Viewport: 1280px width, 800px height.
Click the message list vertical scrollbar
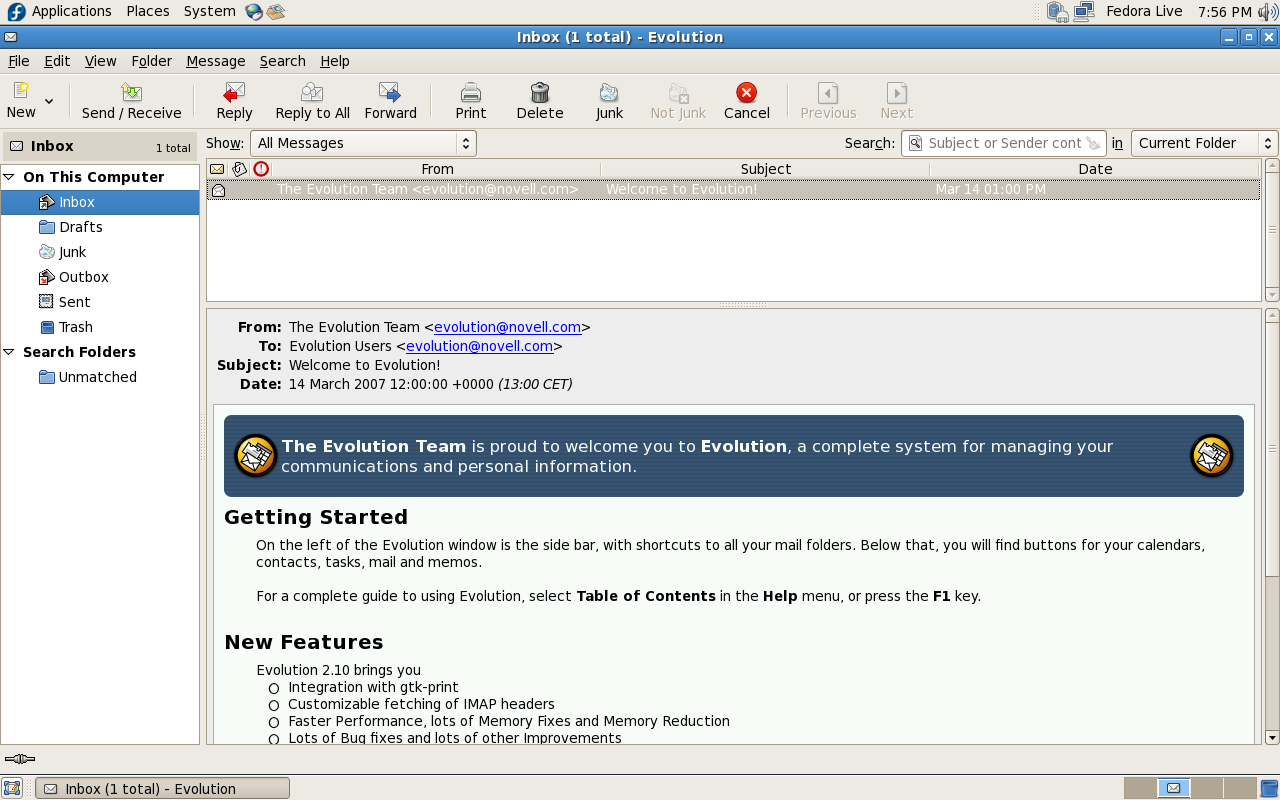pyautogui.click(x=1272, y=230)
